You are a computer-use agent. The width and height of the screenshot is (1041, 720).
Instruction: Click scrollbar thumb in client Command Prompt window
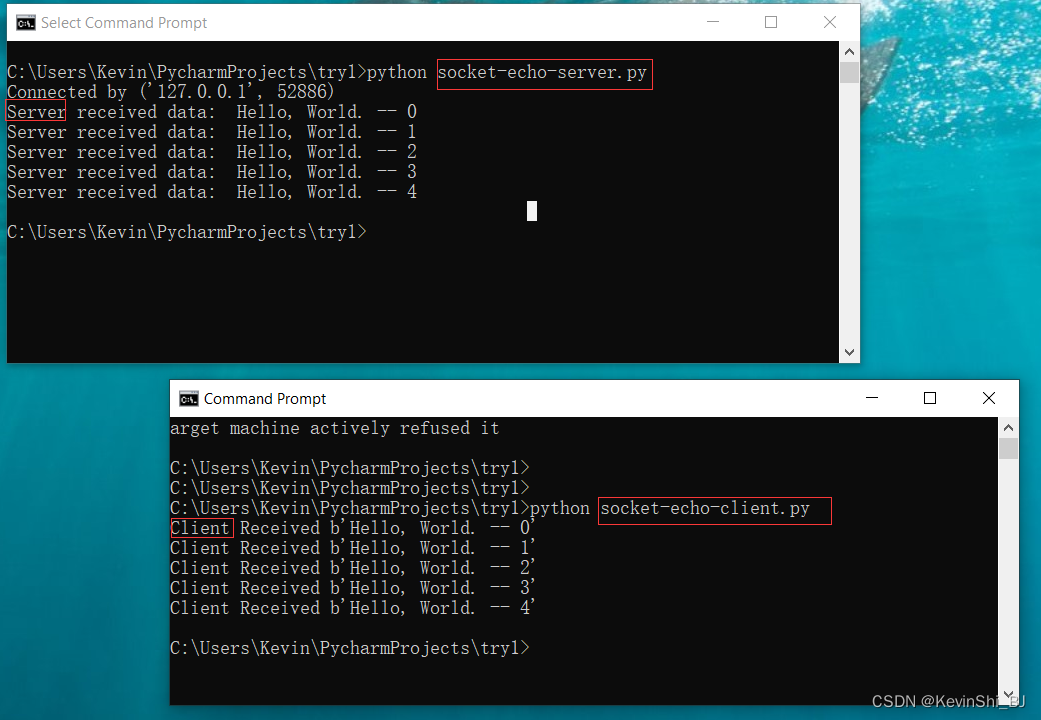[1008, 448]
